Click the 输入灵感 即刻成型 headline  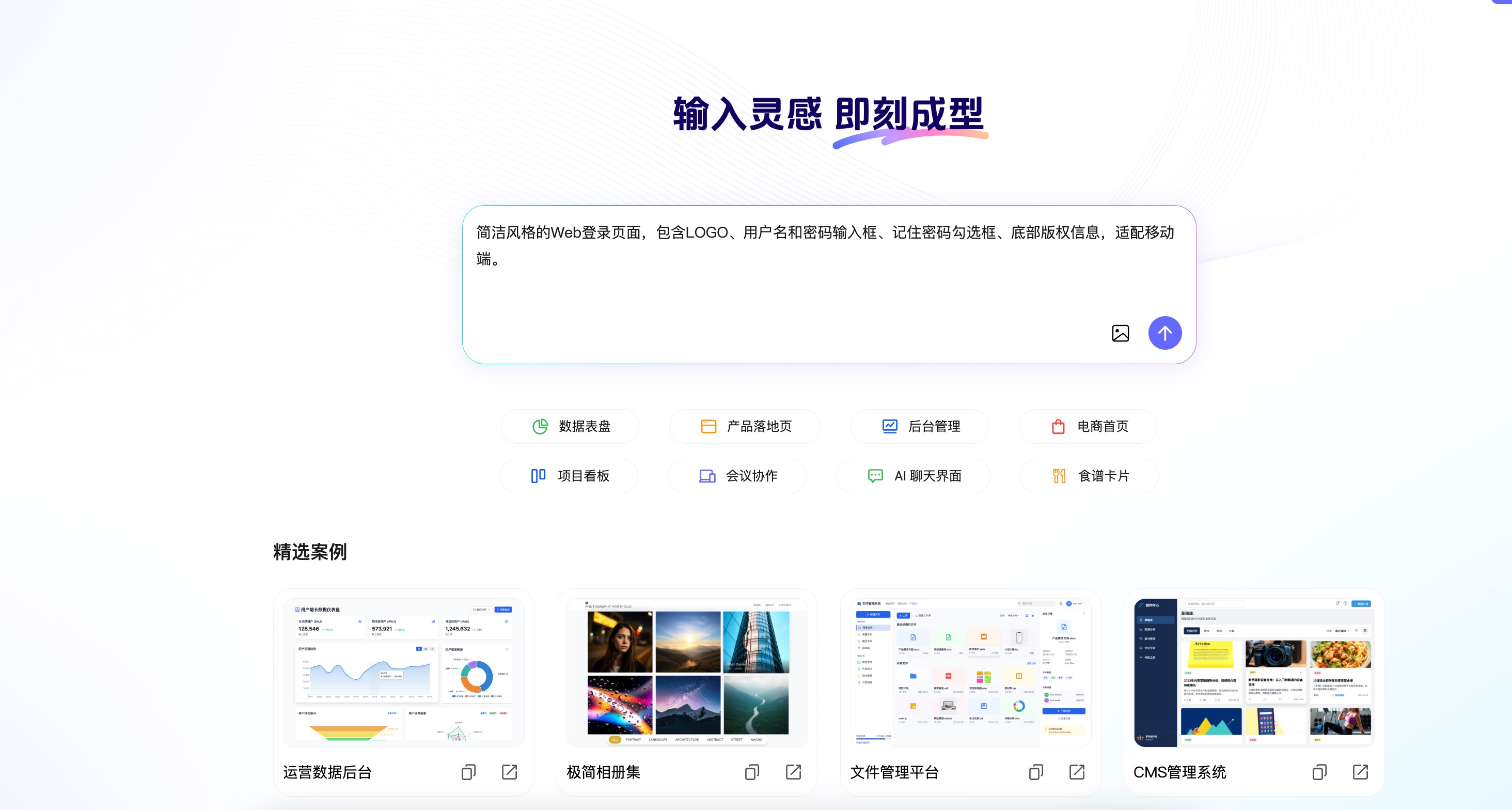click(829, 114)
